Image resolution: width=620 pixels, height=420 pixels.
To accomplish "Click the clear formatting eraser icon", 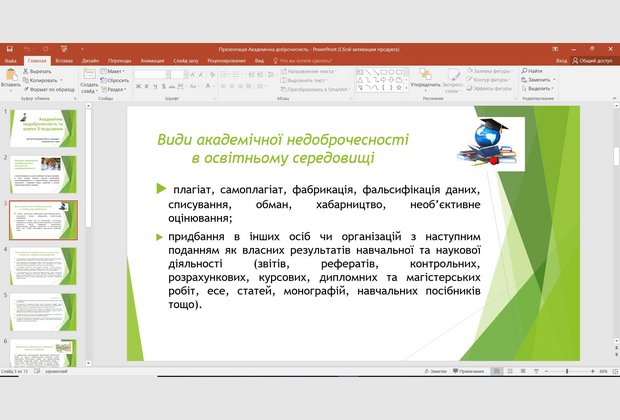I will [x=212, y=74].
